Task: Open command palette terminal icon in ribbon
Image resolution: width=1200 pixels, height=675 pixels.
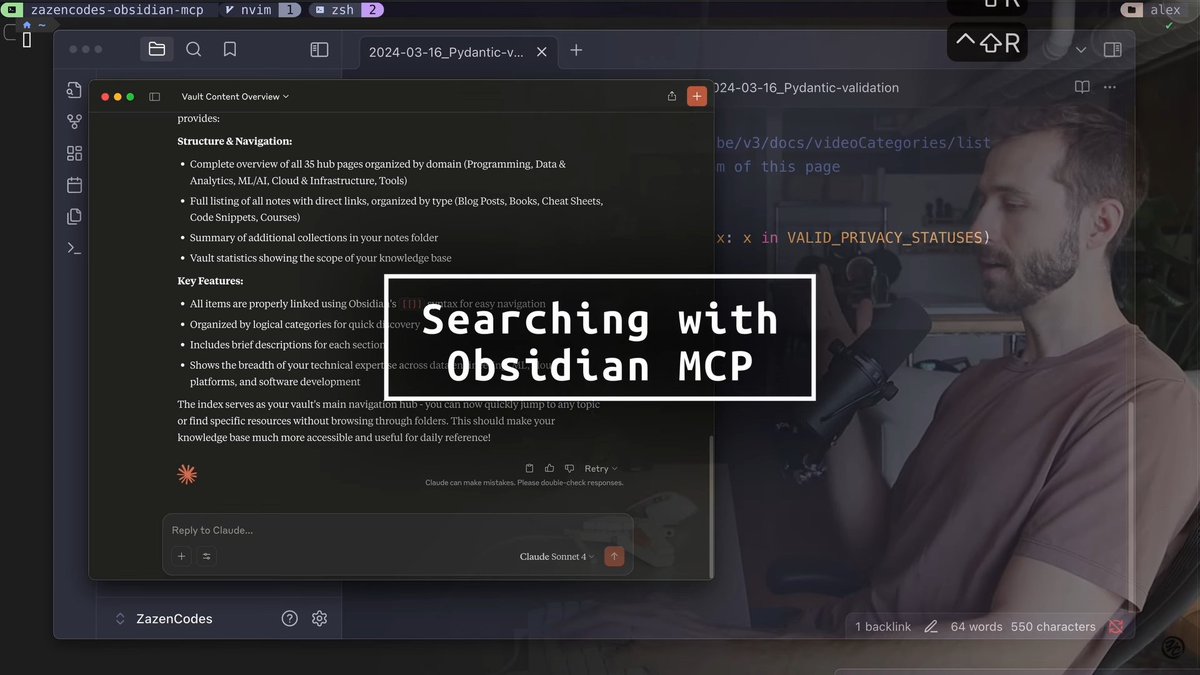Action: [x=74, y=248]
